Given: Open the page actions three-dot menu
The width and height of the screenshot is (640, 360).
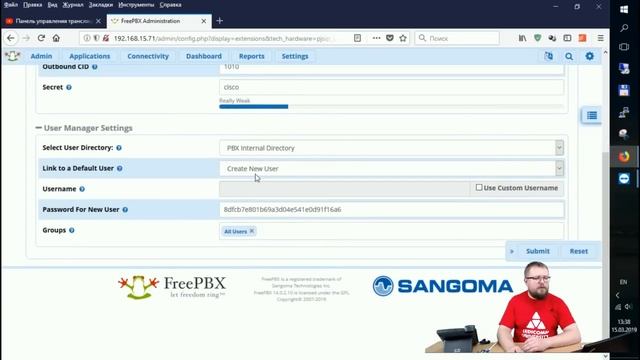Looking at the screenshot, I should point(376,38).
